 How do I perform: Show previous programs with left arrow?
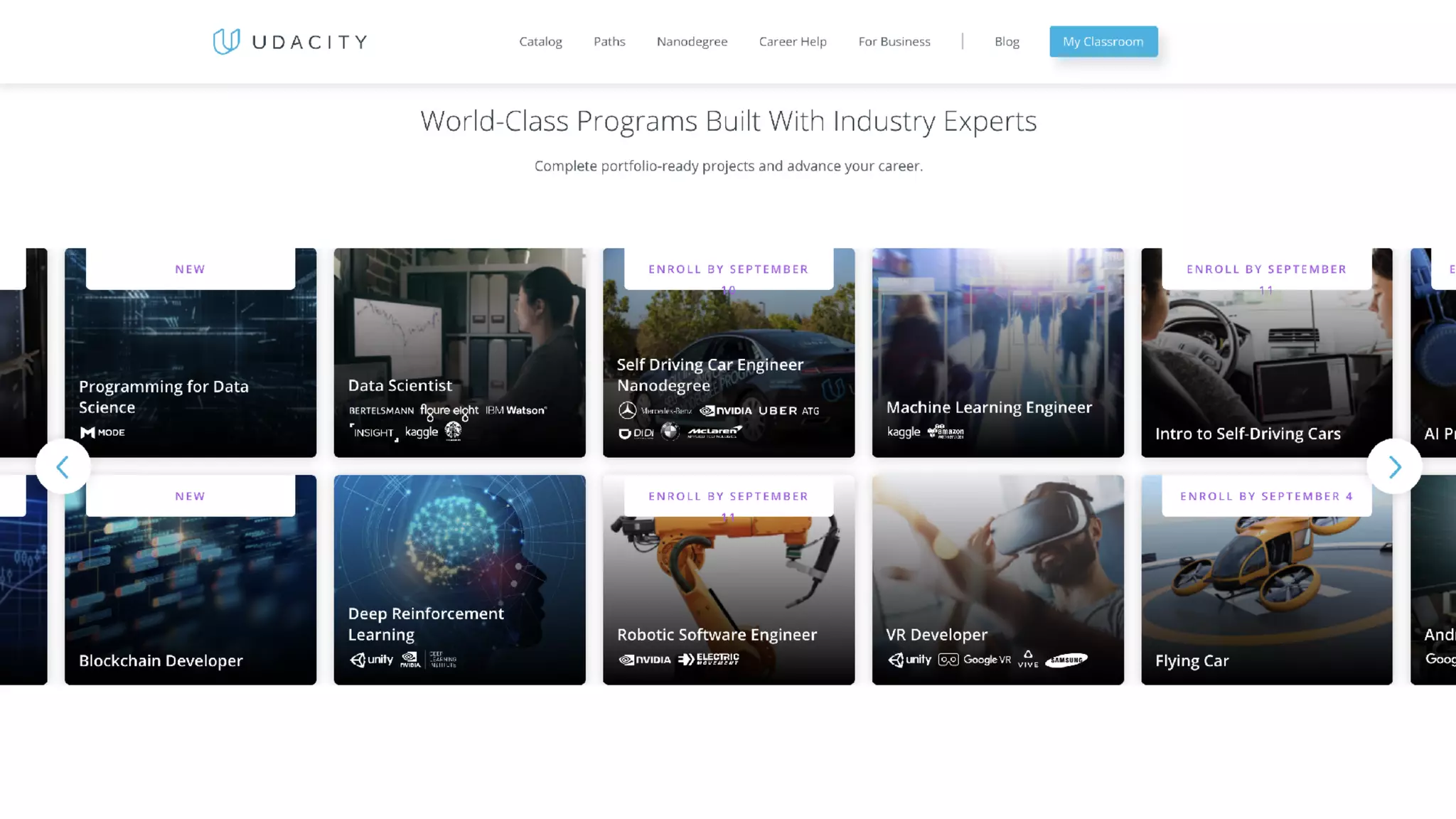click(x=63, y=467)
